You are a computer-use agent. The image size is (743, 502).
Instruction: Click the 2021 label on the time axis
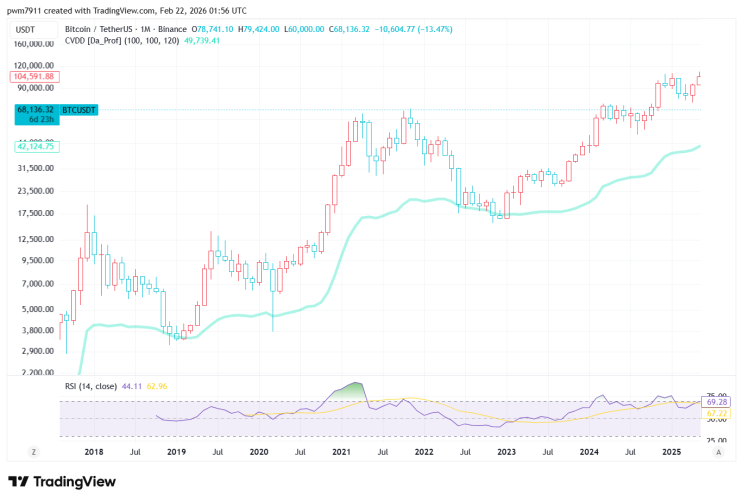coord(341,452)
